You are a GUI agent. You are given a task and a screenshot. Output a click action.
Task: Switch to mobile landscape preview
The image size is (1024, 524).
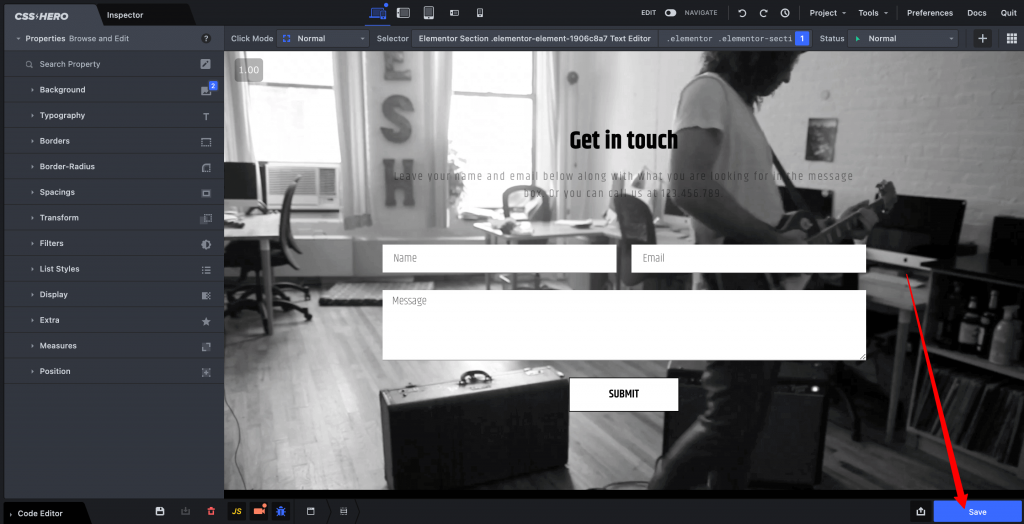[455, 13]
